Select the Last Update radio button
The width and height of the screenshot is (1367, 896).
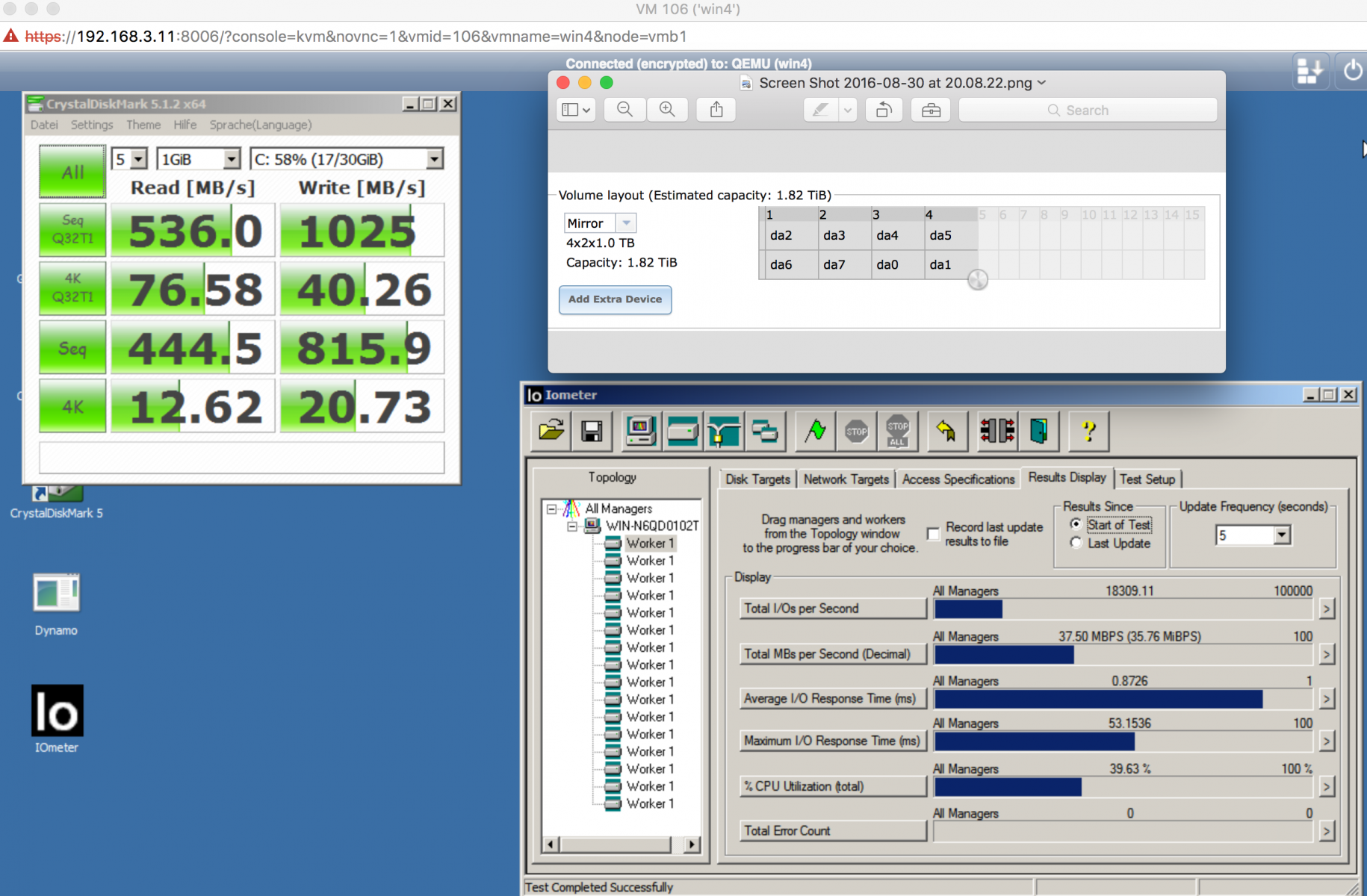pos(1076,543)
